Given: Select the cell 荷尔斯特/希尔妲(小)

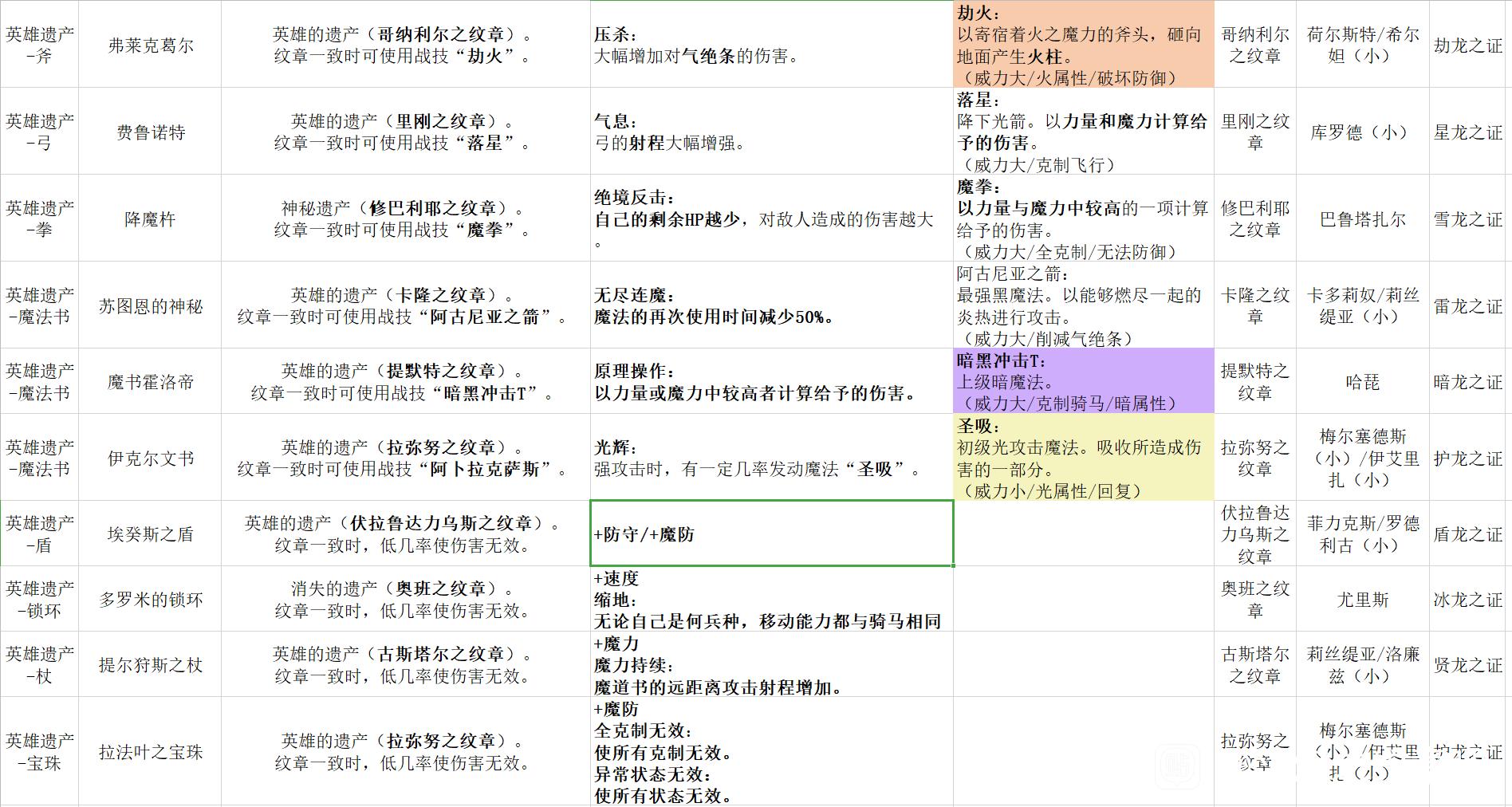Looking at the screenshot, I should [x=1363, y=45].
